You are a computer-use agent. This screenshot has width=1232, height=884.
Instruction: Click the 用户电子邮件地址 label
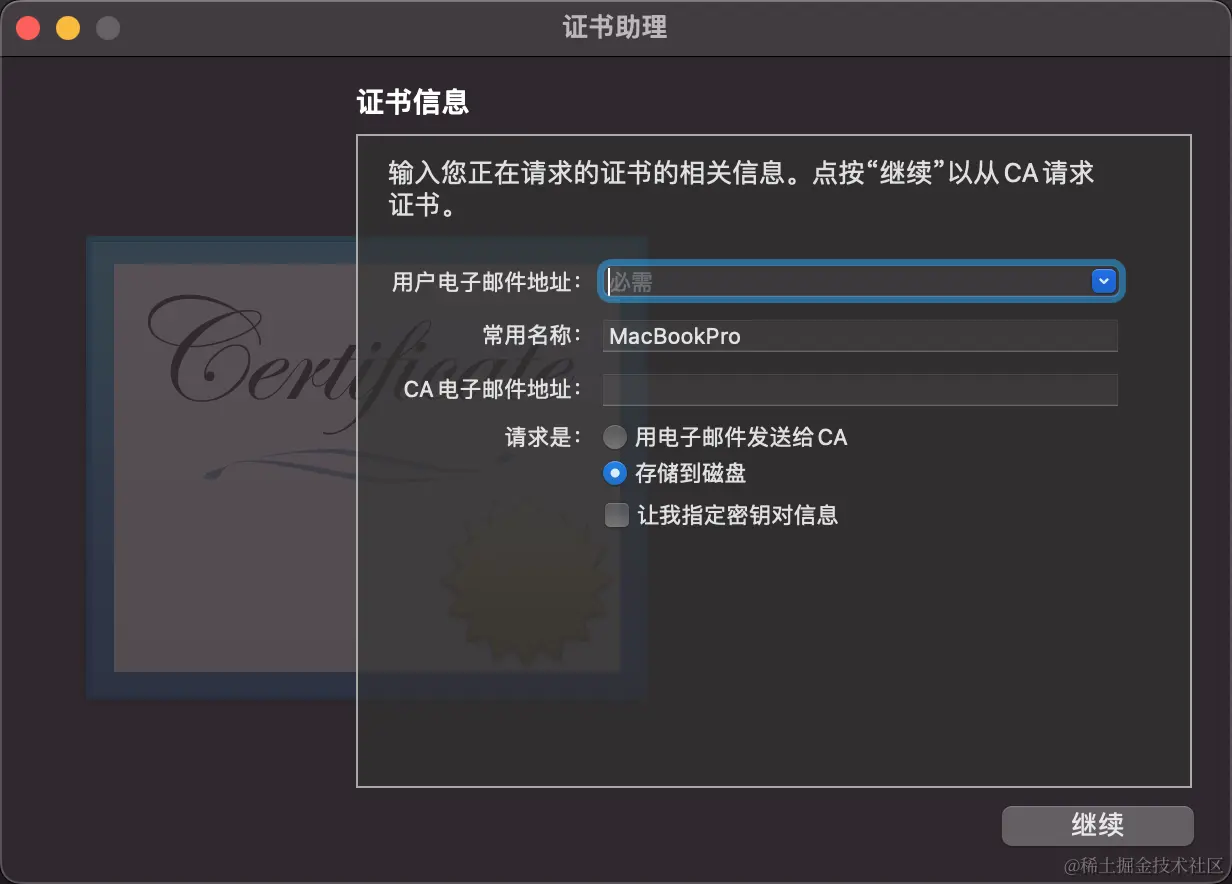(487, 283)
